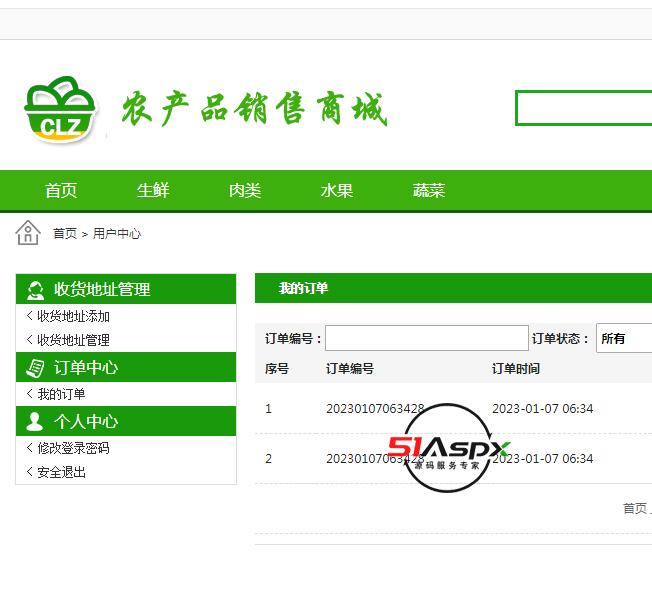Open the 首页 navigation tab
The width and height of the screenshot is (652, 600).
pyautogui.click(x=61, y=191)
